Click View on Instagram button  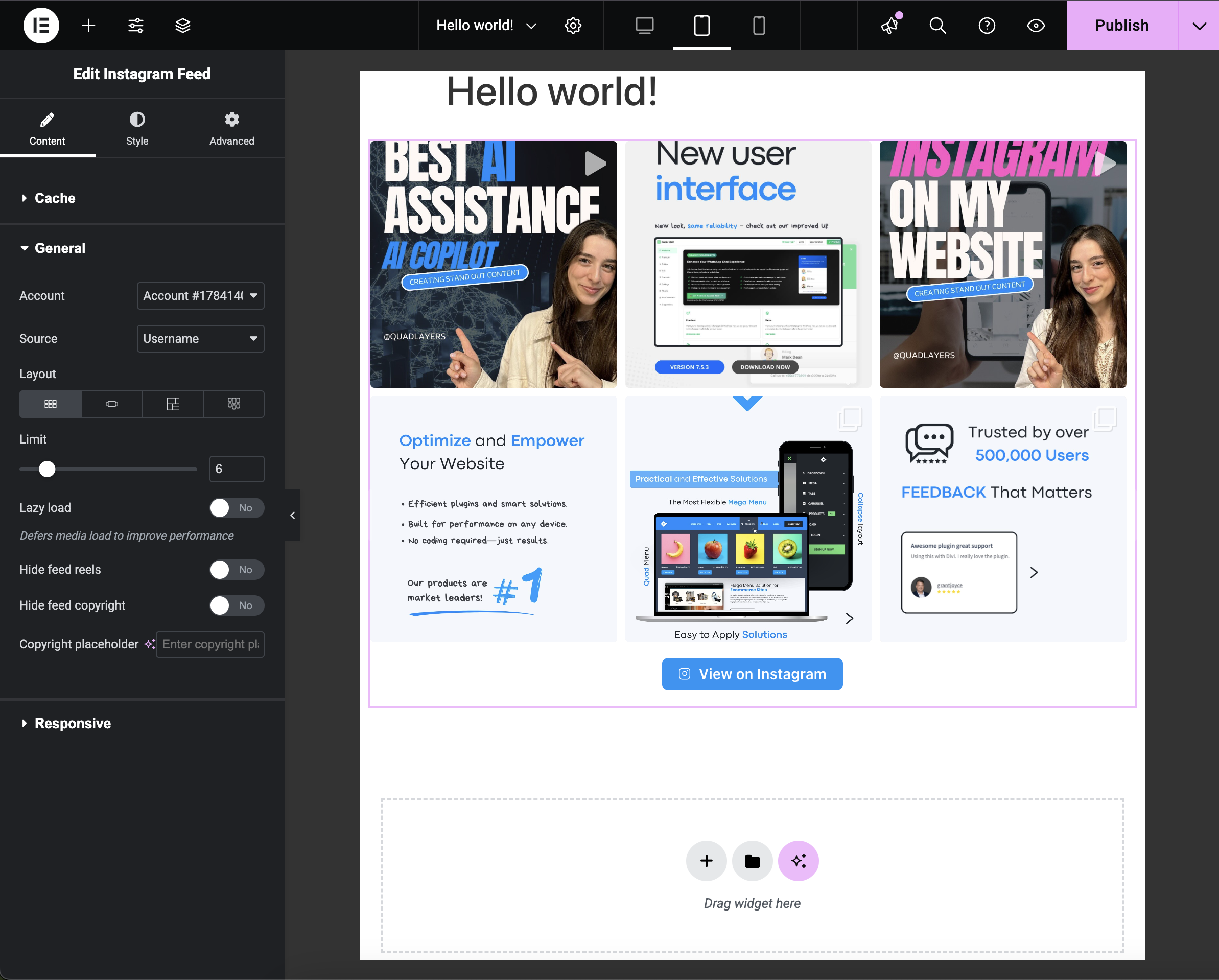pos(752,673)
